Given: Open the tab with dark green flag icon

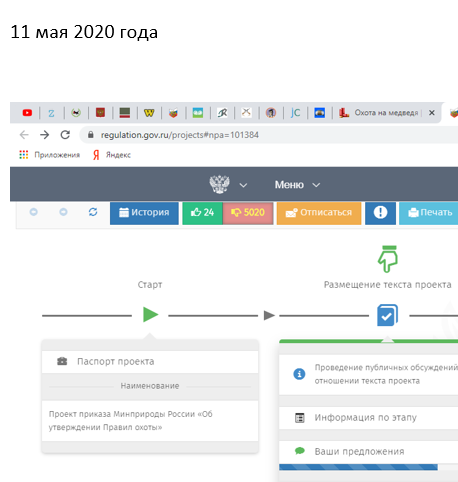Looking at the screenshot, I should click(125, 113).
